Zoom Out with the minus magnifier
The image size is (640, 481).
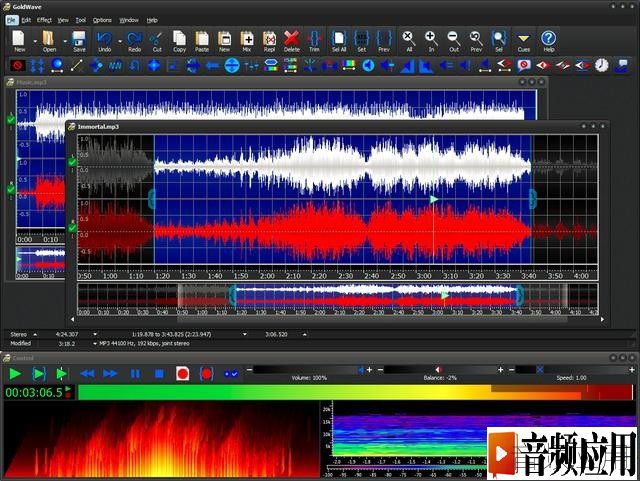tap(453, 41)
